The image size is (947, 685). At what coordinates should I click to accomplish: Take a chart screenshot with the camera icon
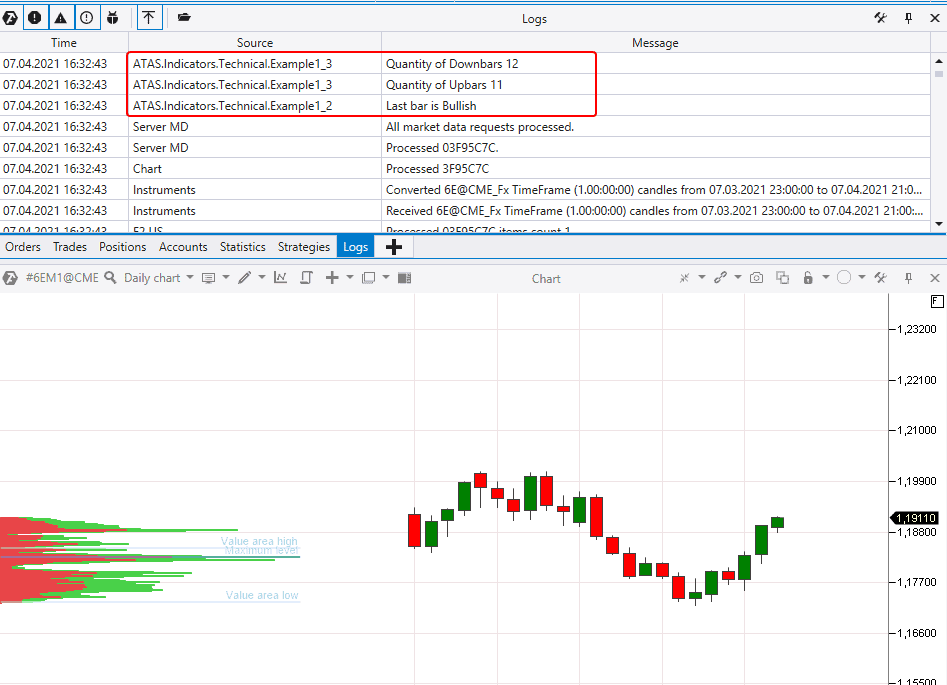pyautogui.click(x=756, y=278)
